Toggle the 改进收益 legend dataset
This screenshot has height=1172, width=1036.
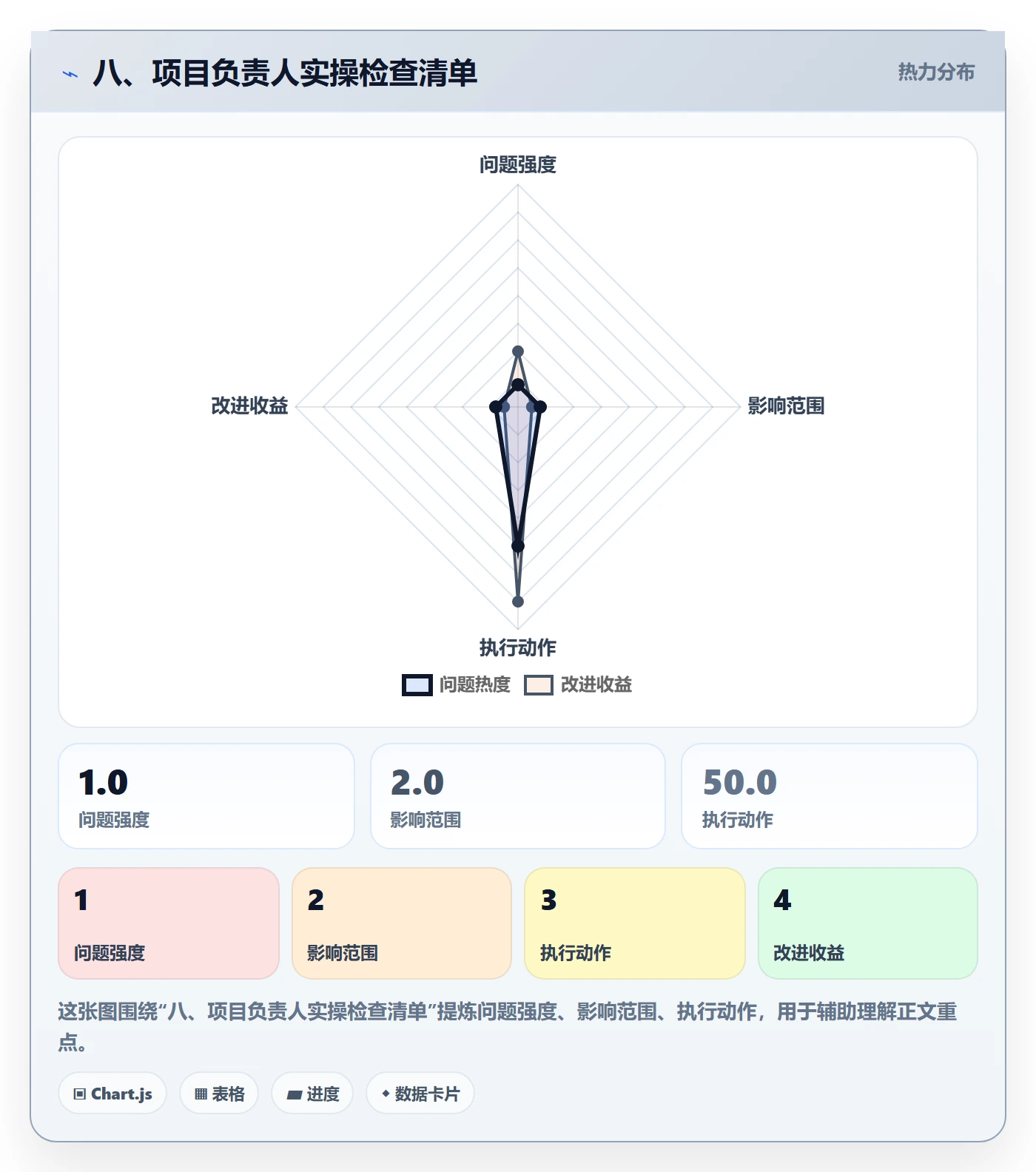coord(578,684)
